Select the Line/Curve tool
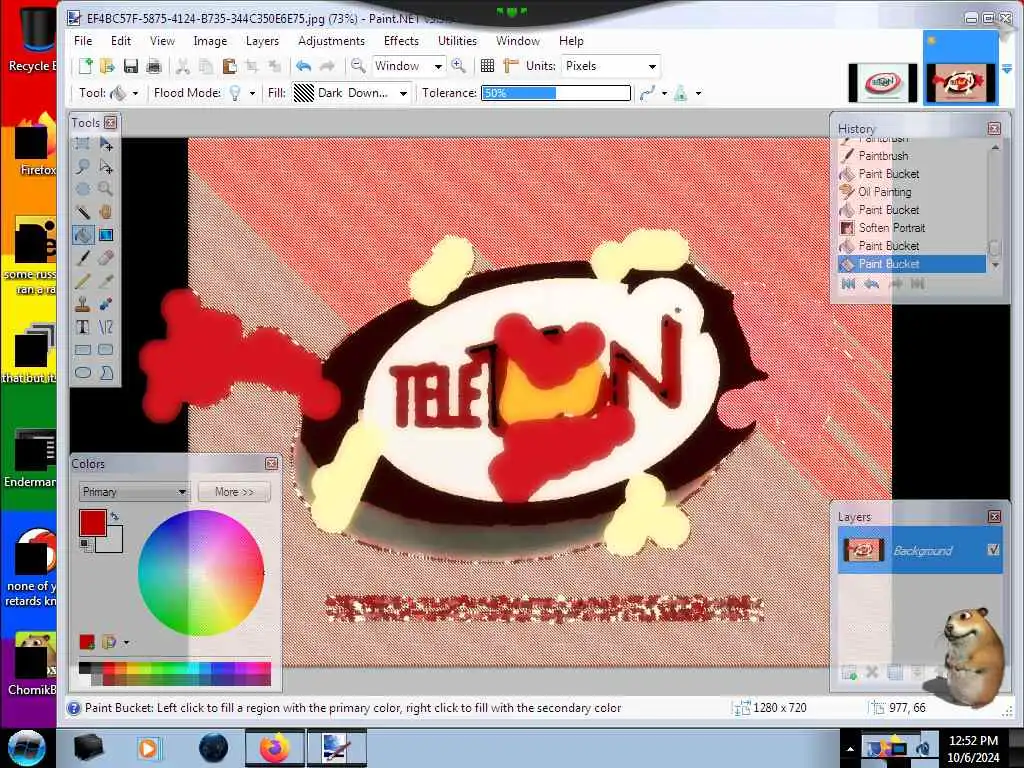This screenshot has width=1024, height=768. 106,327
